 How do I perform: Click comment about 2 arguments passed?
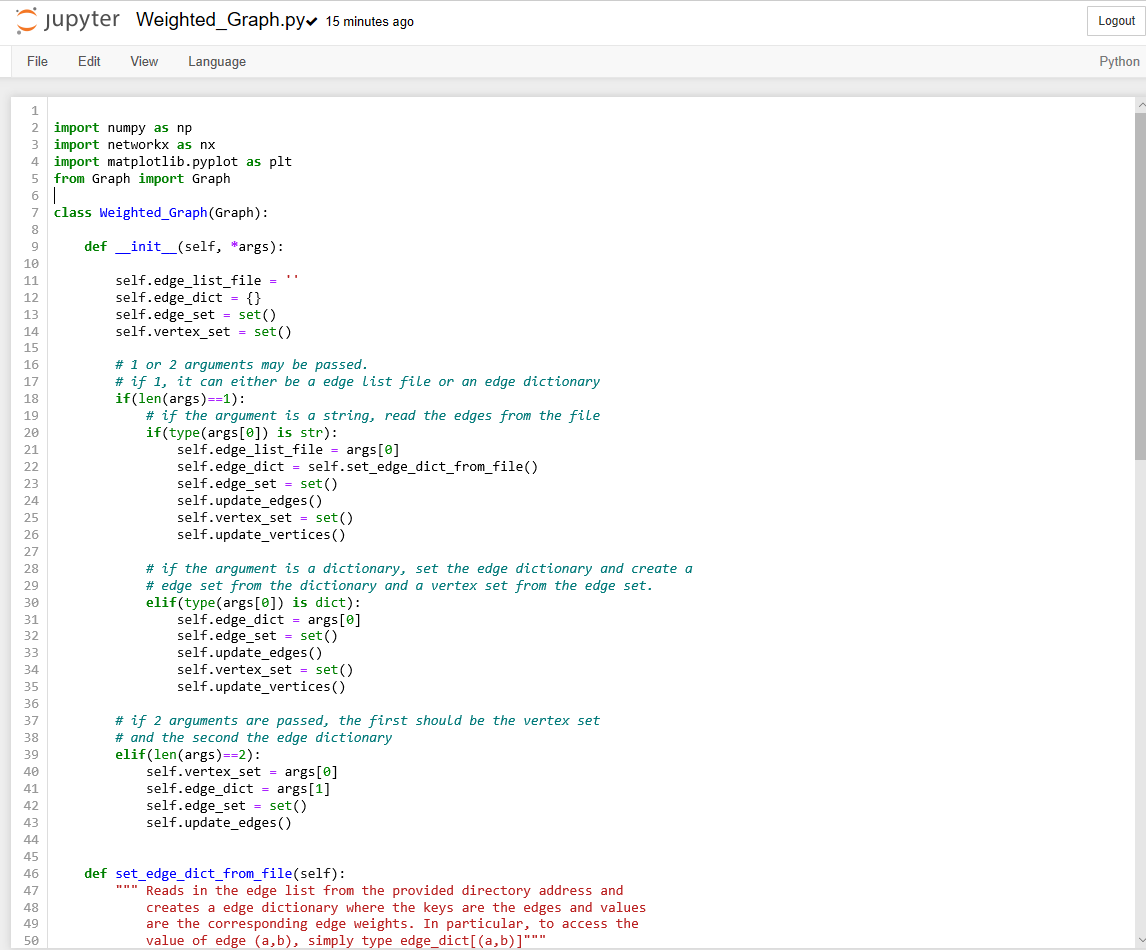pyautogui.click(x=357, y=721)
